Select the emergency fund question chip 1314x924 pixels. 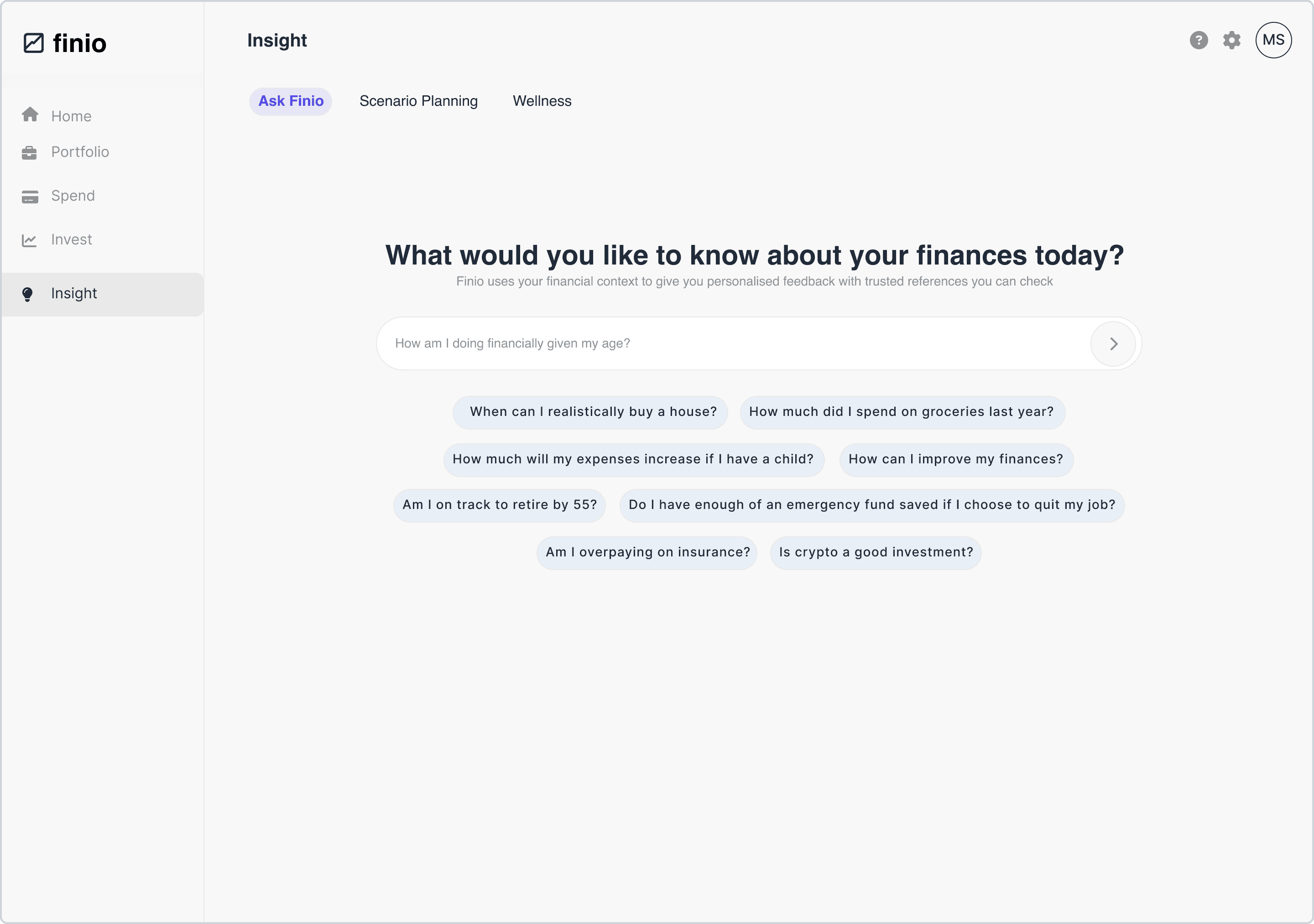871,504
